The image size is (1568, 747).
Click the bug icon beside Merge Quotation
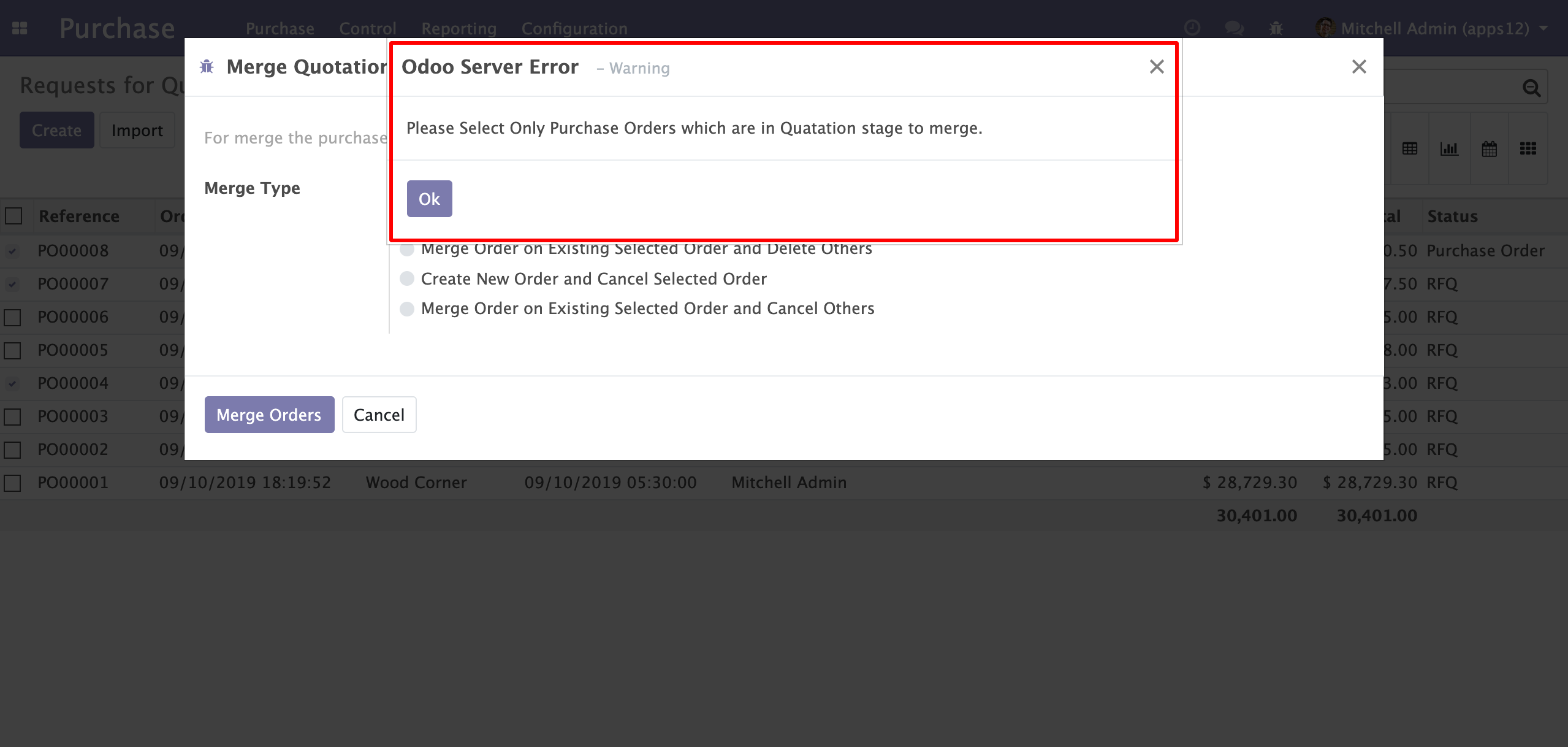click(207, 66)
